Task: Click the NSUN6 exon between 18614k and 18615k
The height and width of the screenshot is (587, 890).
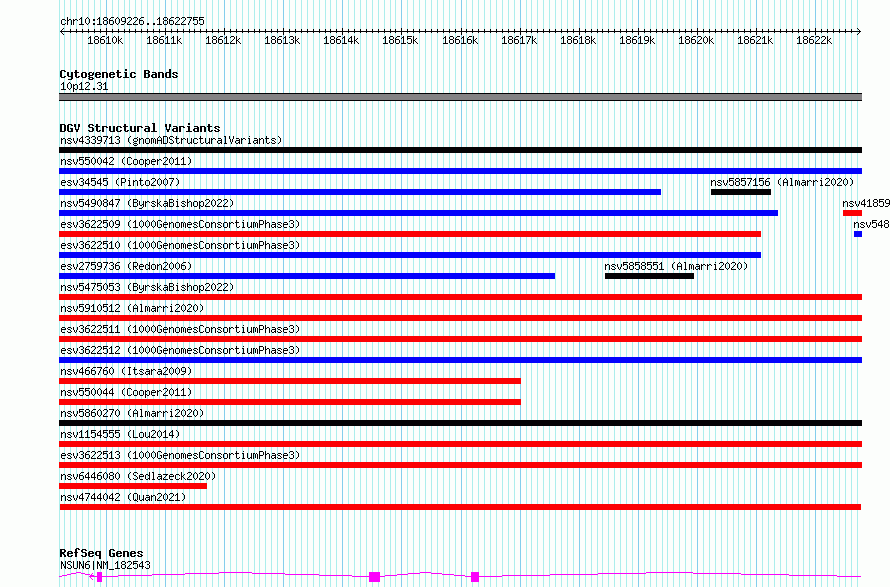Action: (375, 577)
